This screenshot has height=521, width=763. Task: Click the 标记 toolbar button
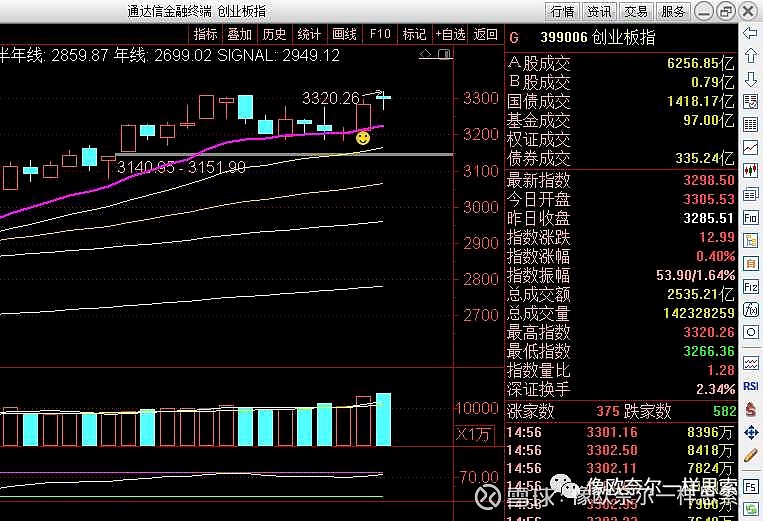414,34
